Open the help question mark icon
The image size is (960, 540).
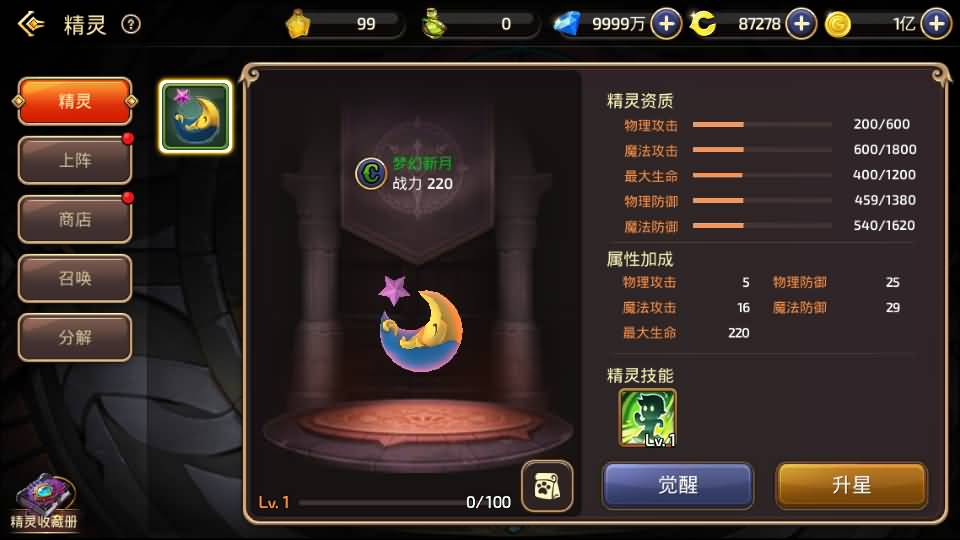click(x=130, y=24)
